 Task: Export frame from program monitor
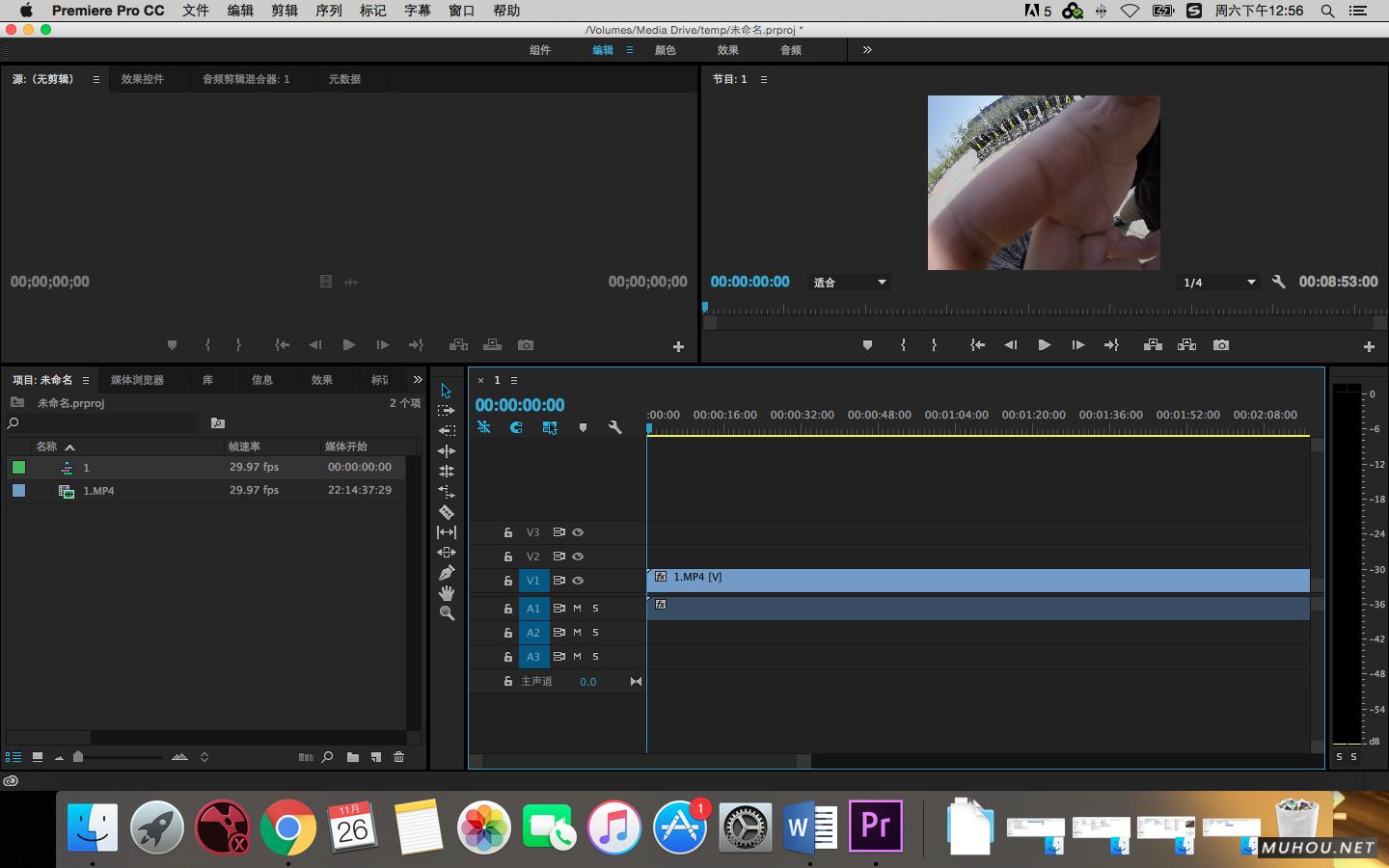pyautogui.click(x=1221, y=345)
